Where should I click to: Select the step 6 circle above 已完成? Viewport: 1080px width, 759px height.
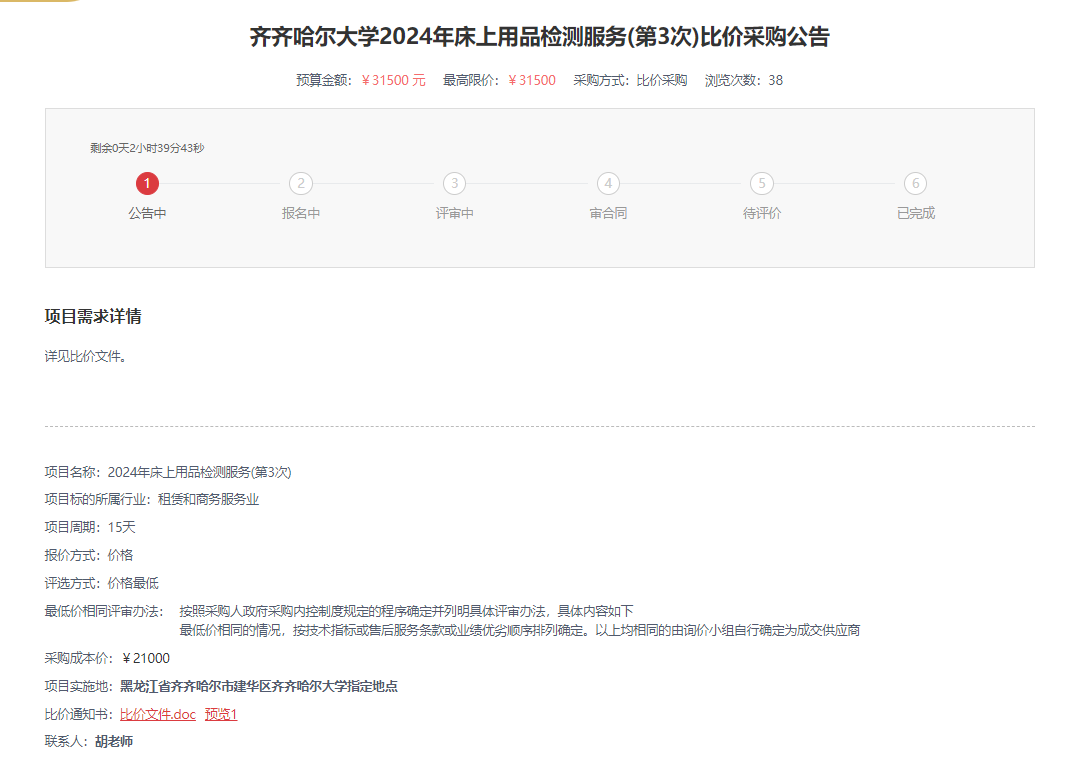point(916,183)
